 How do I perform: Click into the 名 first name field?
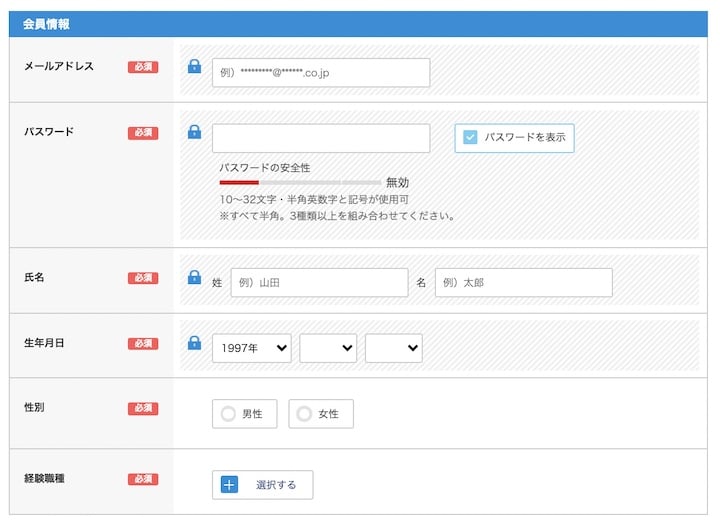click(x=523, y=283)
